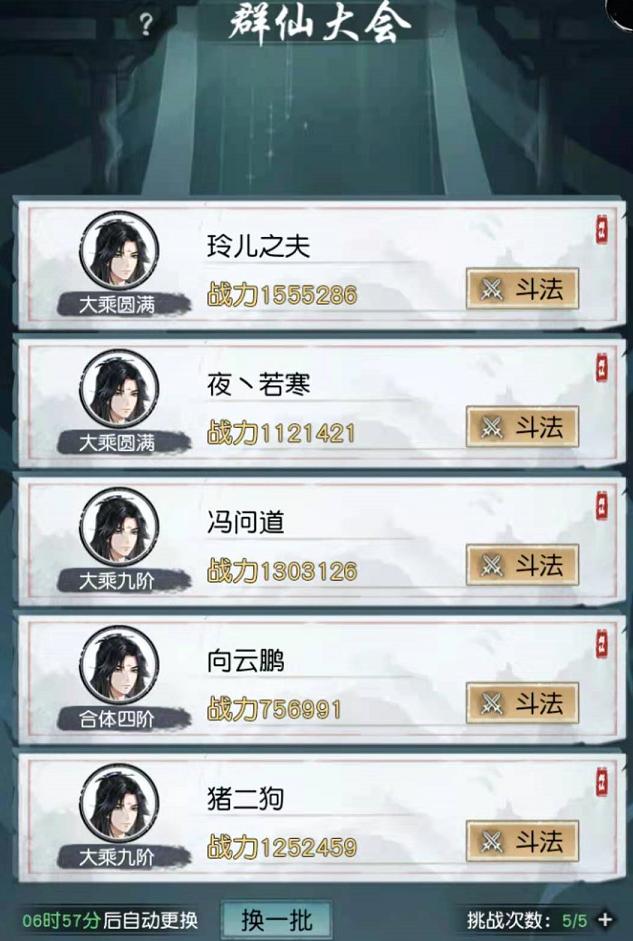Challenge 玲儿之夫 with 斗法 button

coord(523,289)
